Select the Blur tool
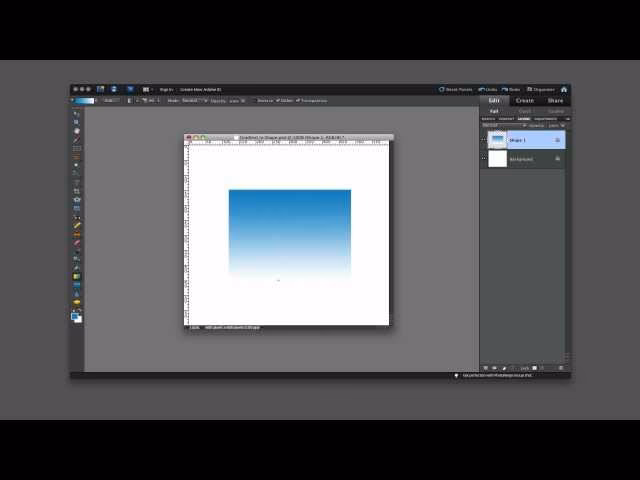This screenshot has width=640, height=480. pyautogui.click(x=76, y=293)
